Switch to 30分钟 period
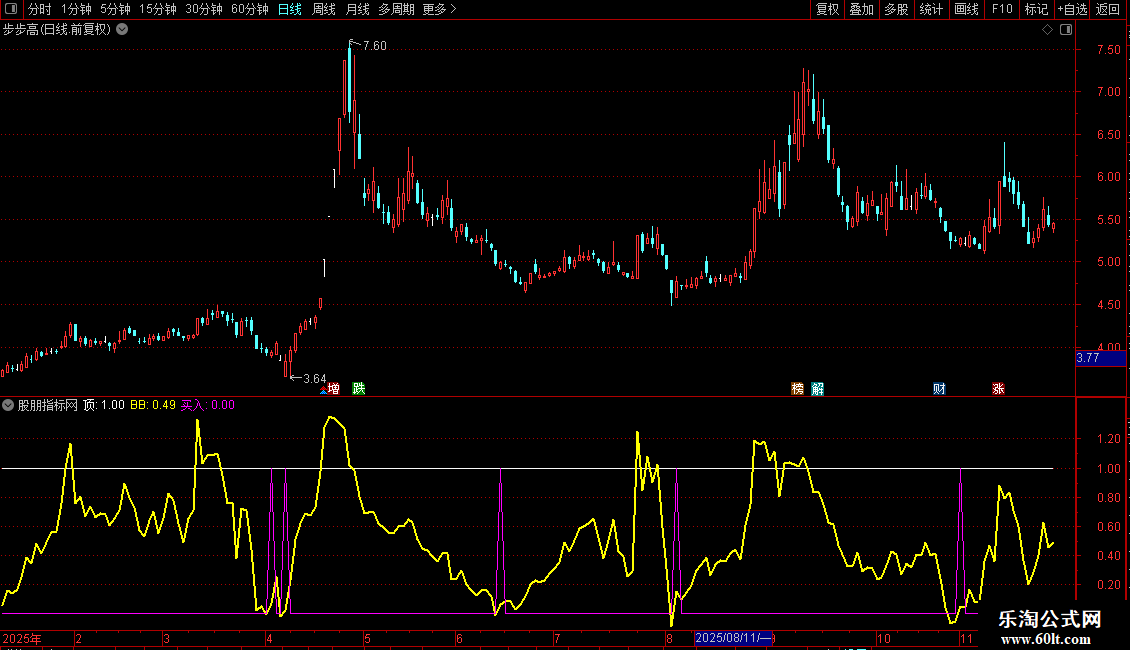Viewport: 1130px width, 650px height. point(204,9)
